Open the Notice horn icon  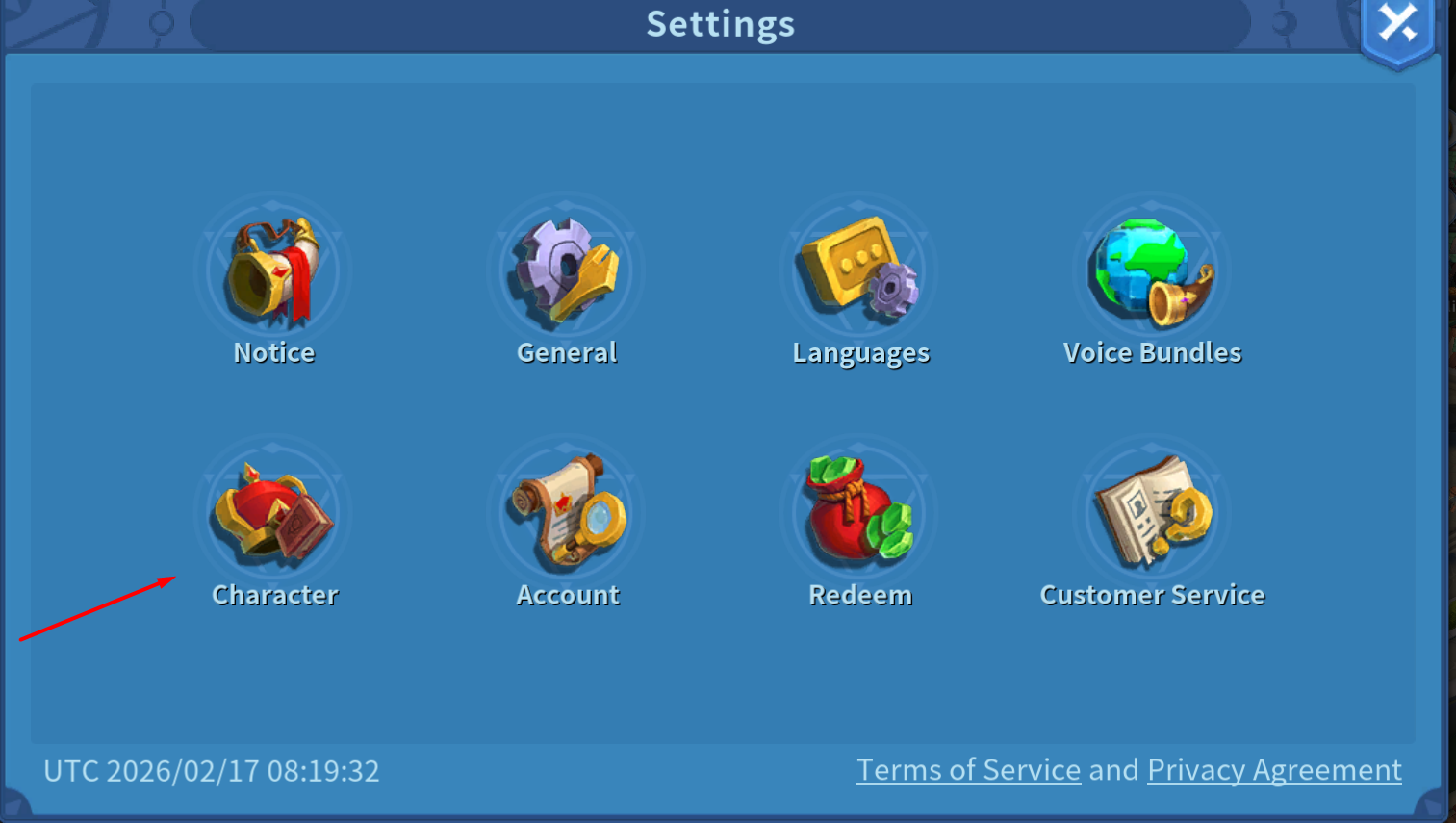coord(273,270)
